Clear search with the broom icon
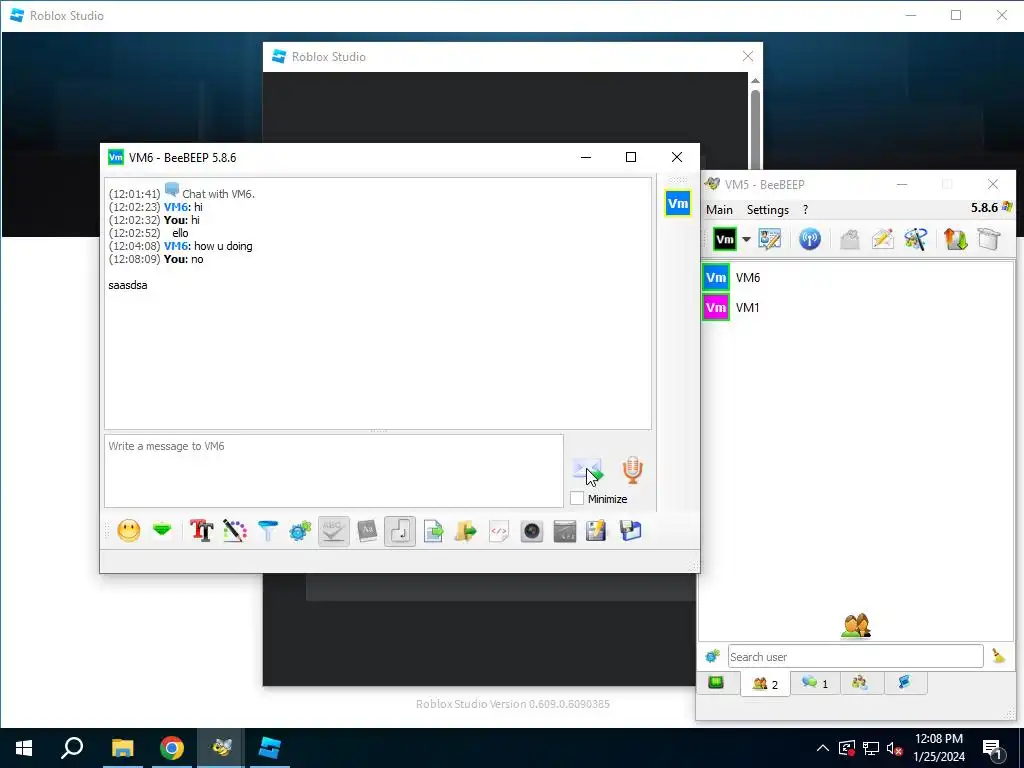 [999, 656]
